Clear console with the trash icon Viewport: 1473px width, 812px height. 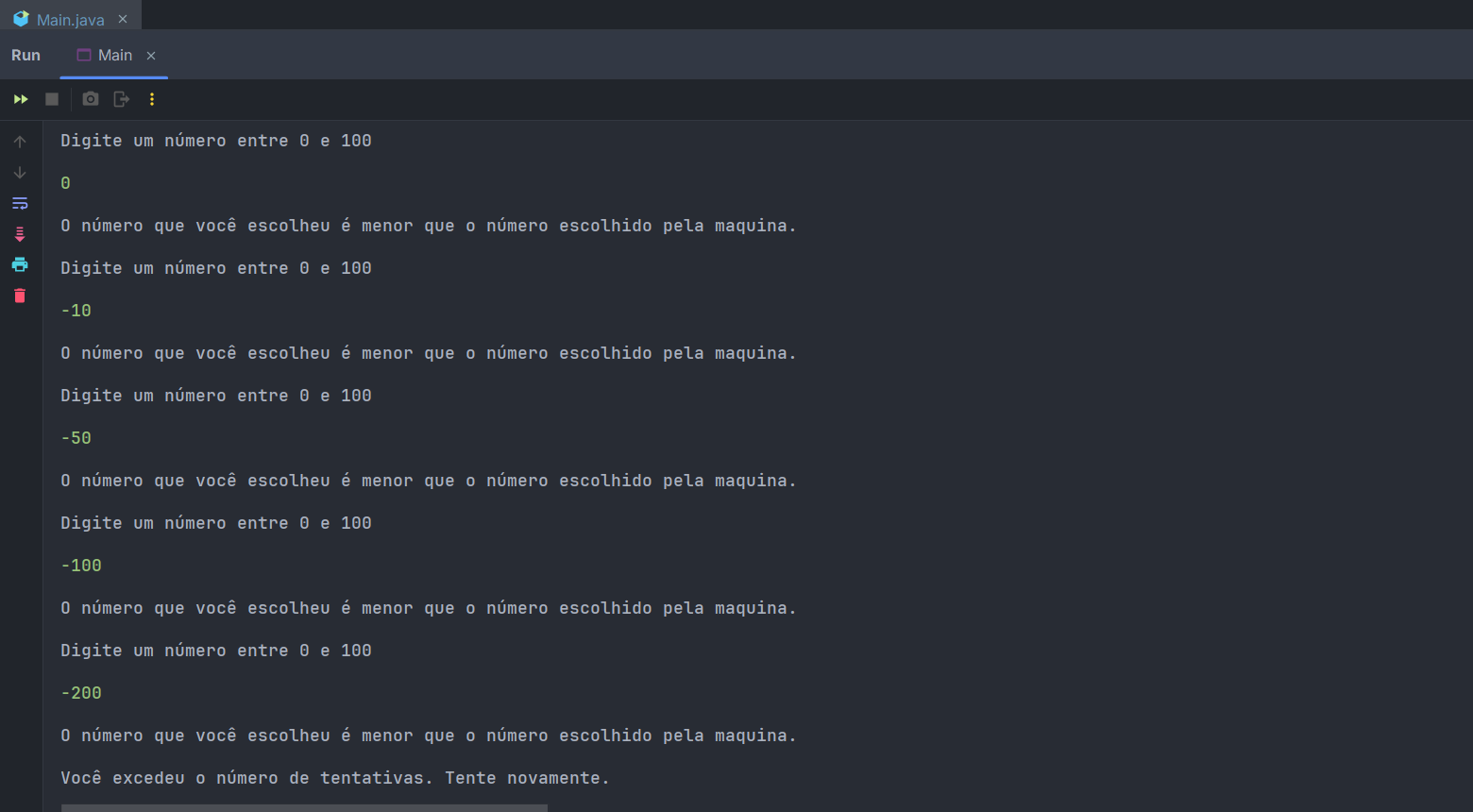click(20, 296)
